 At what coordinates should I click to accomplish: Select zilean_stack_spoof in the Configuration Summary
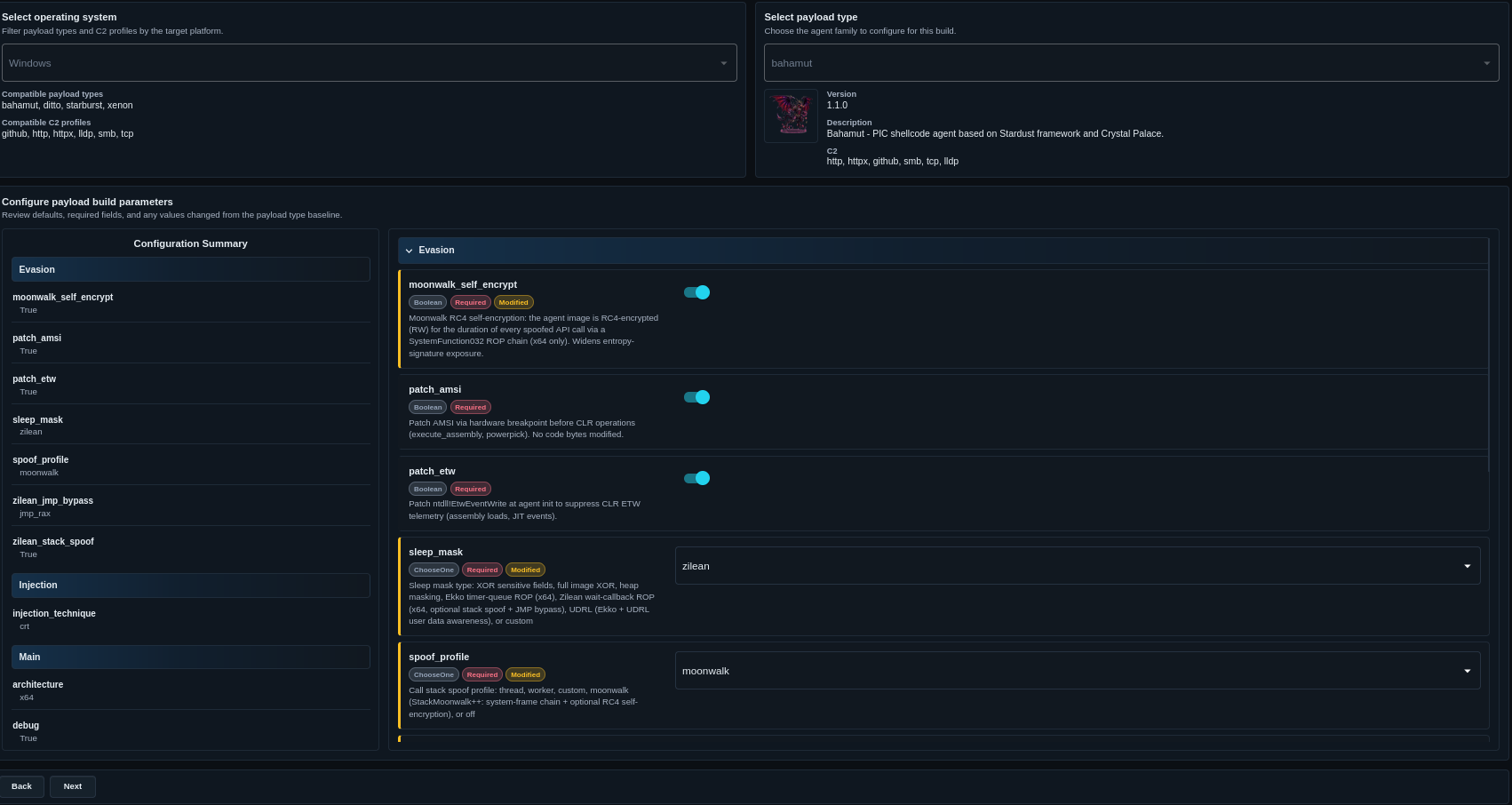[x=53, y=541]
